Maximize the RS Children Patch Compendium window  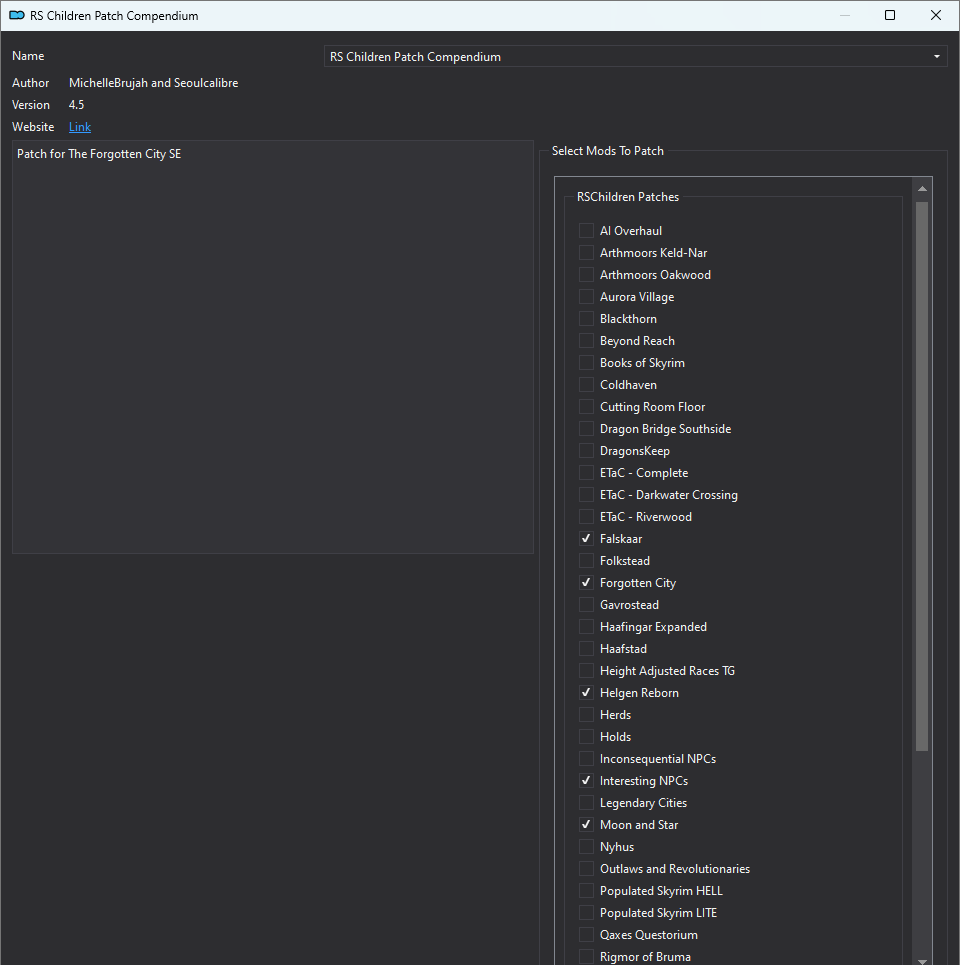coord(890,15)
